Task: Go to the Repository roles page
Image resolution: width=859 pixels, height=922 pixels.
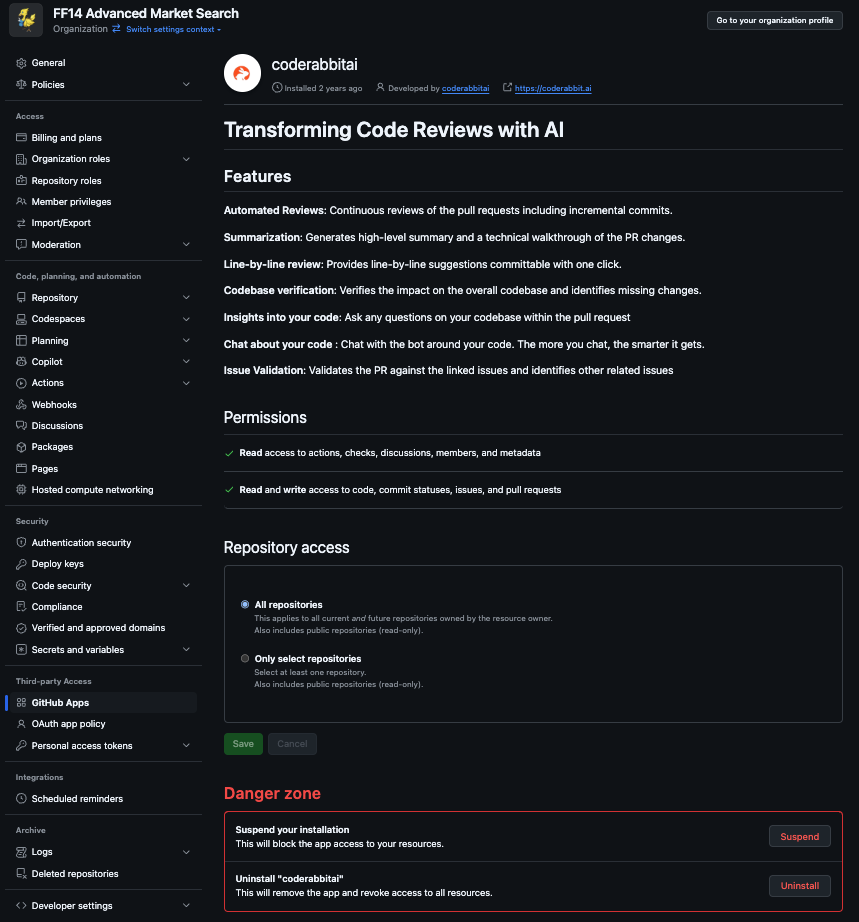Action: [x=66, y=181]
